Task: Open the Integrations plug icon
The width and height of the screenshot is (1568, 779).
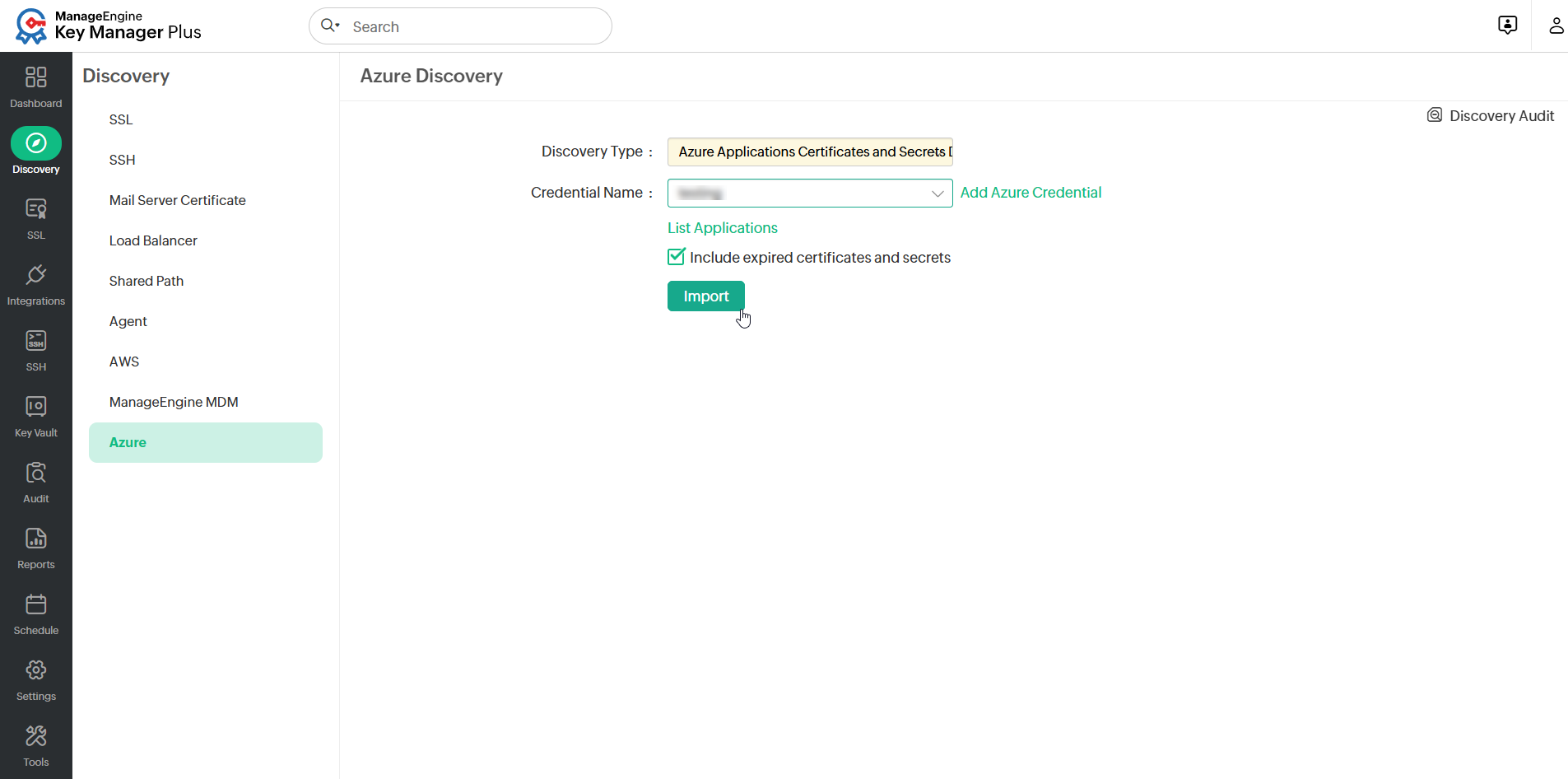Action: coord(36,275)
